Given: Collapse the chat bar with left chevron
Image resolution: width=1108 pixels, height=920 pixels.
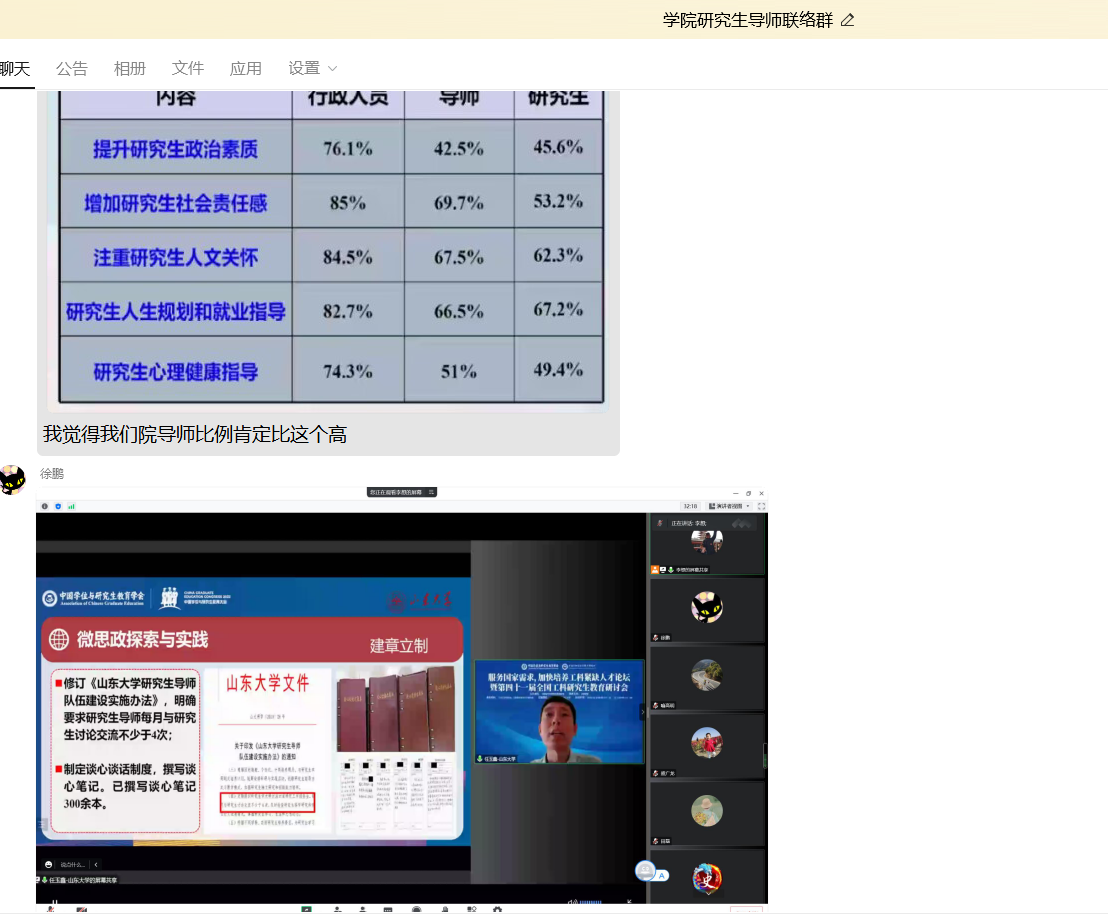Looking at the screenshot, I should 95,864.
